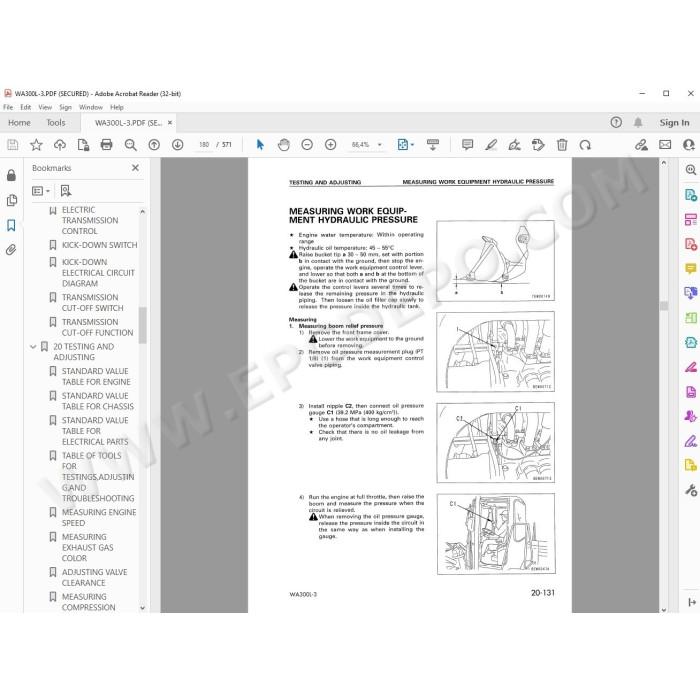Select the Highlight text tool
Screen dimensions: 700x700
pyautogui.click(x=491, y=145)
